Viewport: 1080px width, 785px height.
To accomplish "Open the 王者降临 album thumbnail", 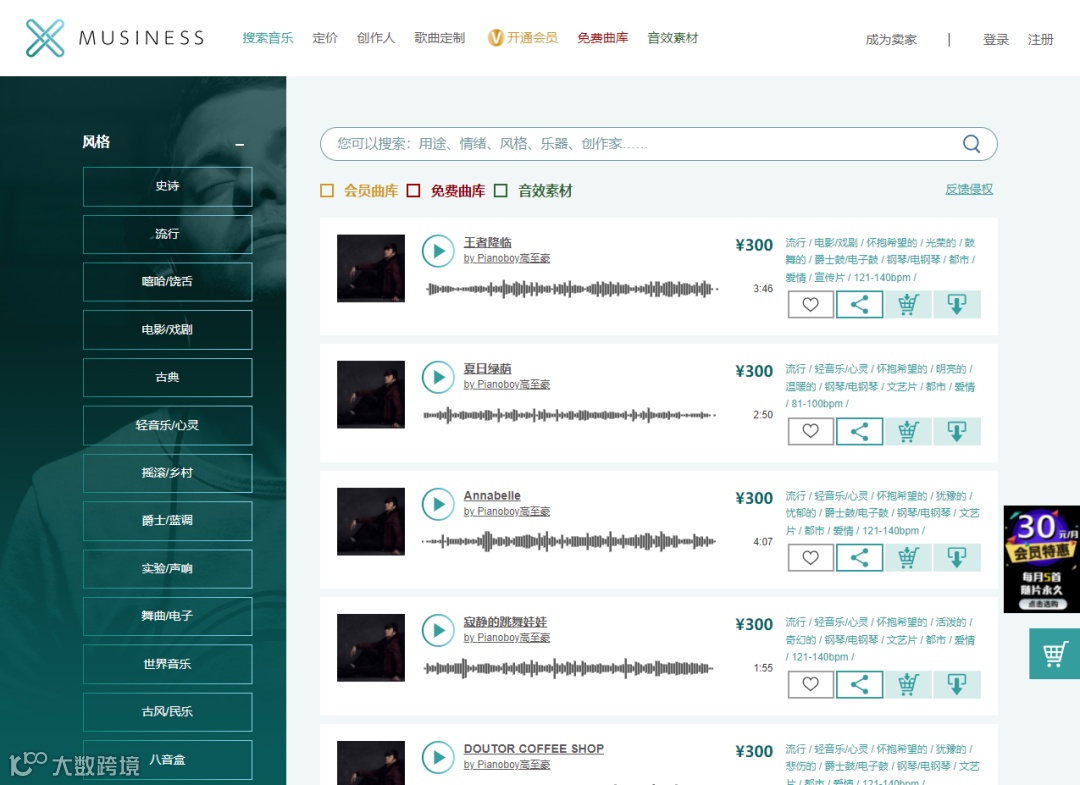I will click(371, 268).
